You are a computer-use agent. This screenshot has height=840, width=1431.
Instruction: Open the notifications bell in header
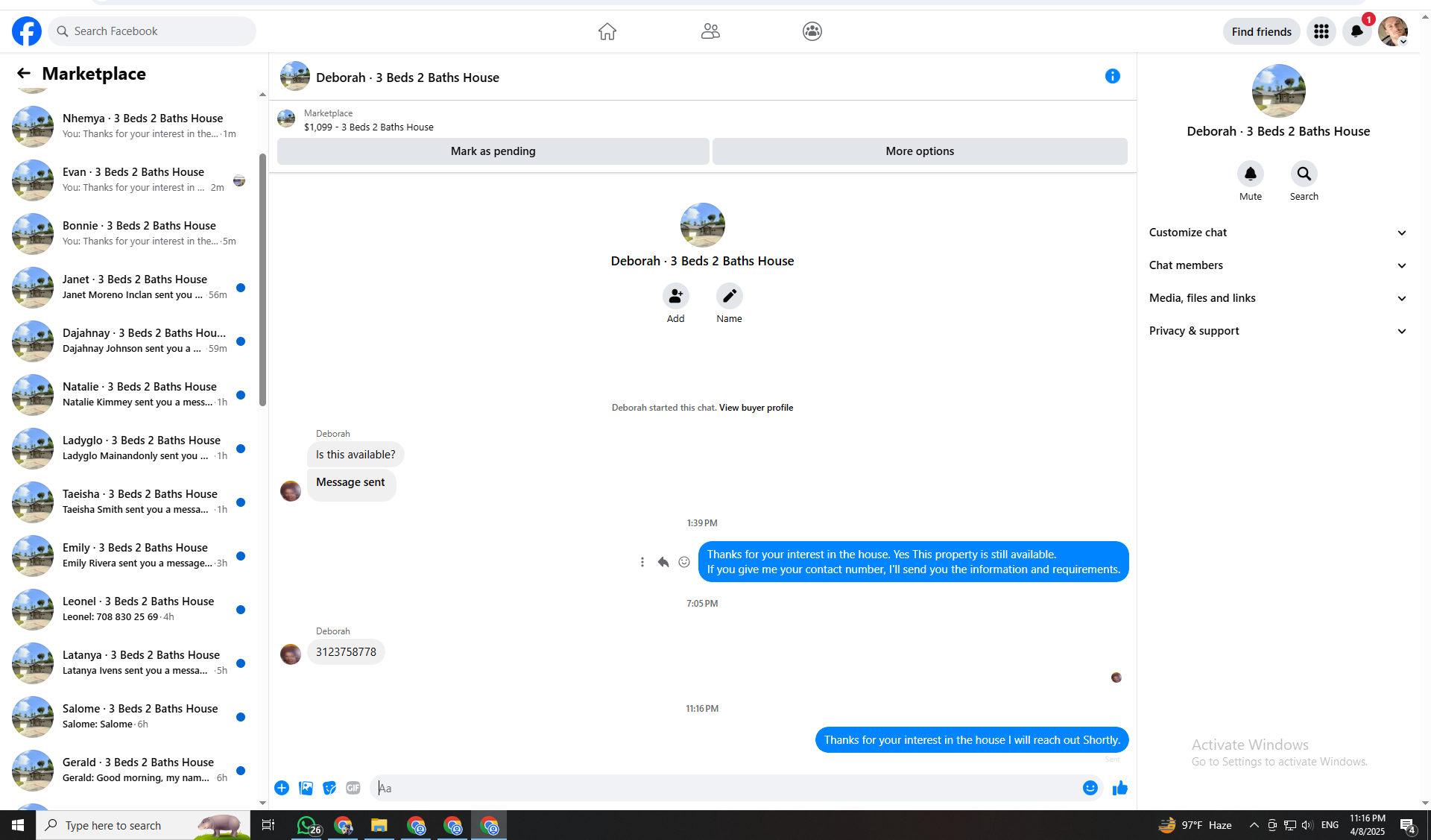pyautogui.click(x=1356, y=31)
